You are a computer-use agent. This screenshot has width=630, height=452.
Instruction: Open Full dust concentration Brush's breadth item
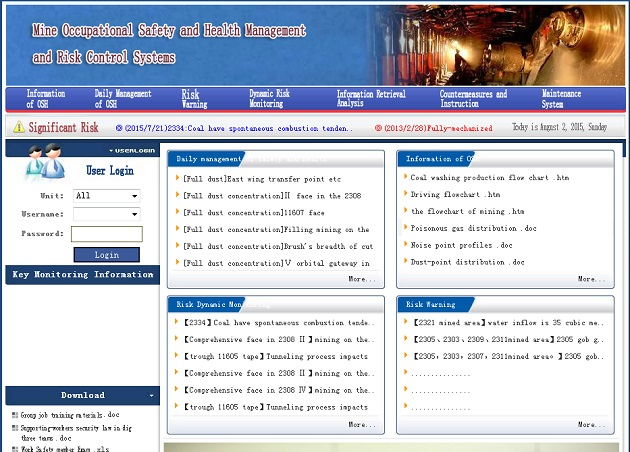click(278, 247)
